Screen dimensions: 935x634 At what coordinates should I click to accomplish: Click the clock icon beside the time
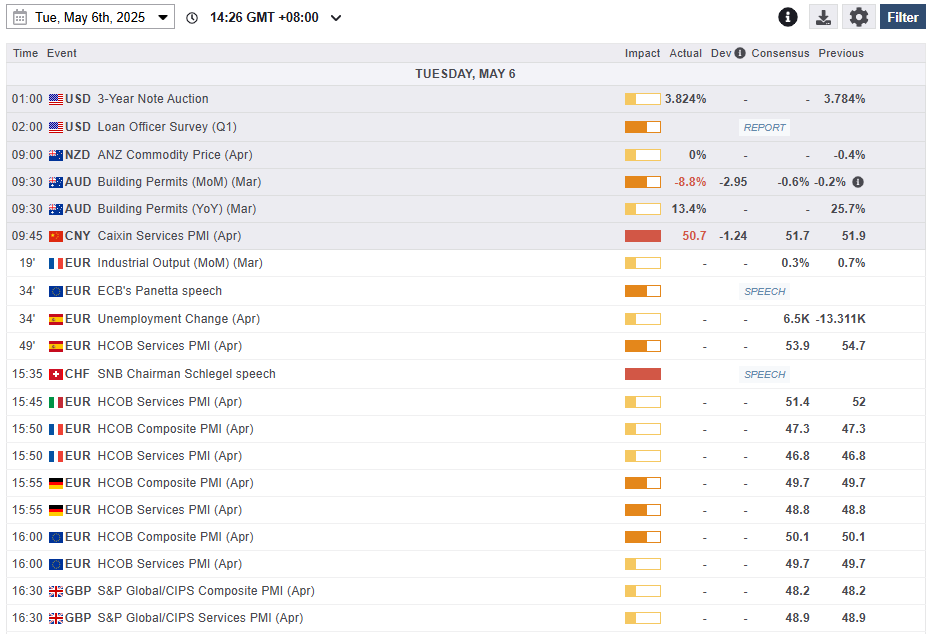tap(192, 17)
